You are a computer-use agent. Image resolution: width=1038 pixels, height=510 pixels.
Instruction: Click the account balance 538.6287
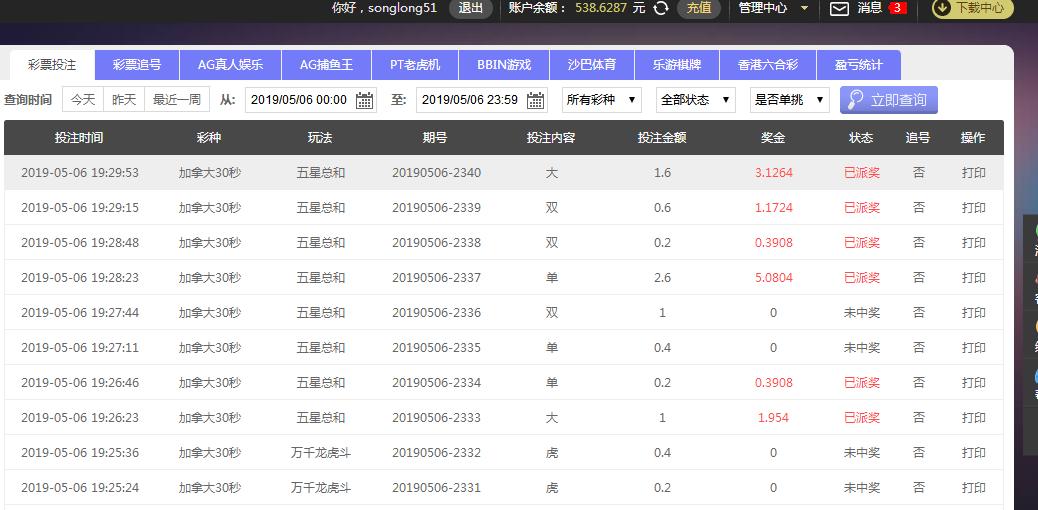click(x=600, y=8)
